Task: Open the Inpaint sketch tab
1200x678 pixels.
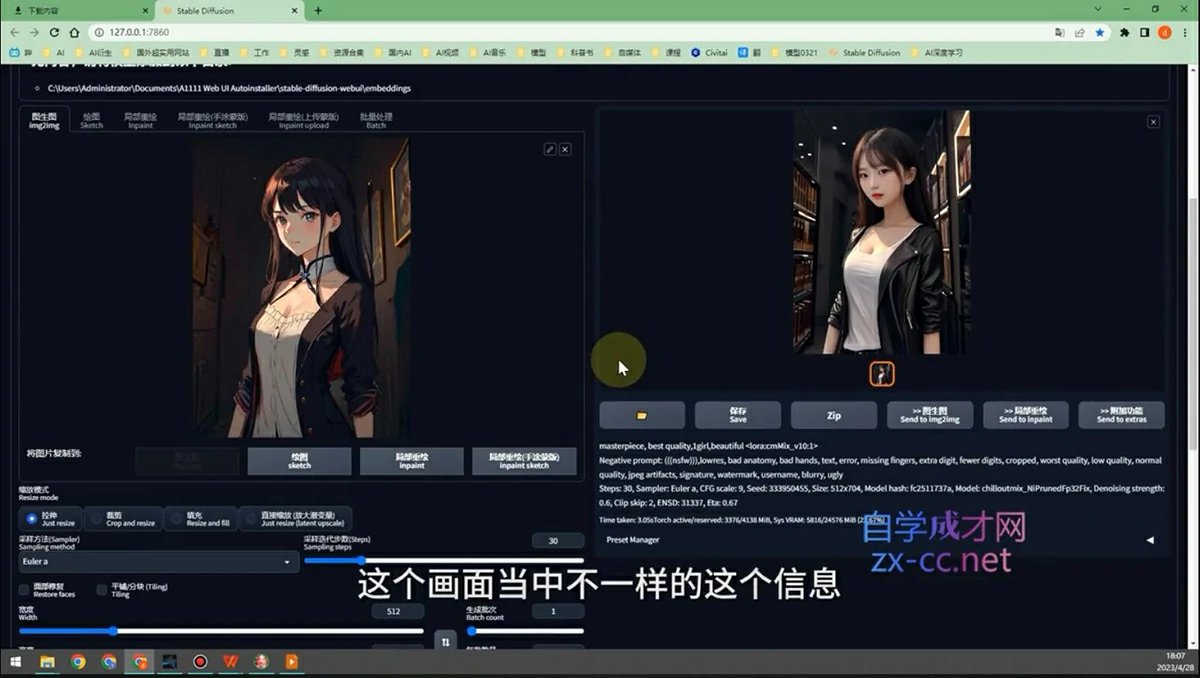Action: click(x=213, y=120)
